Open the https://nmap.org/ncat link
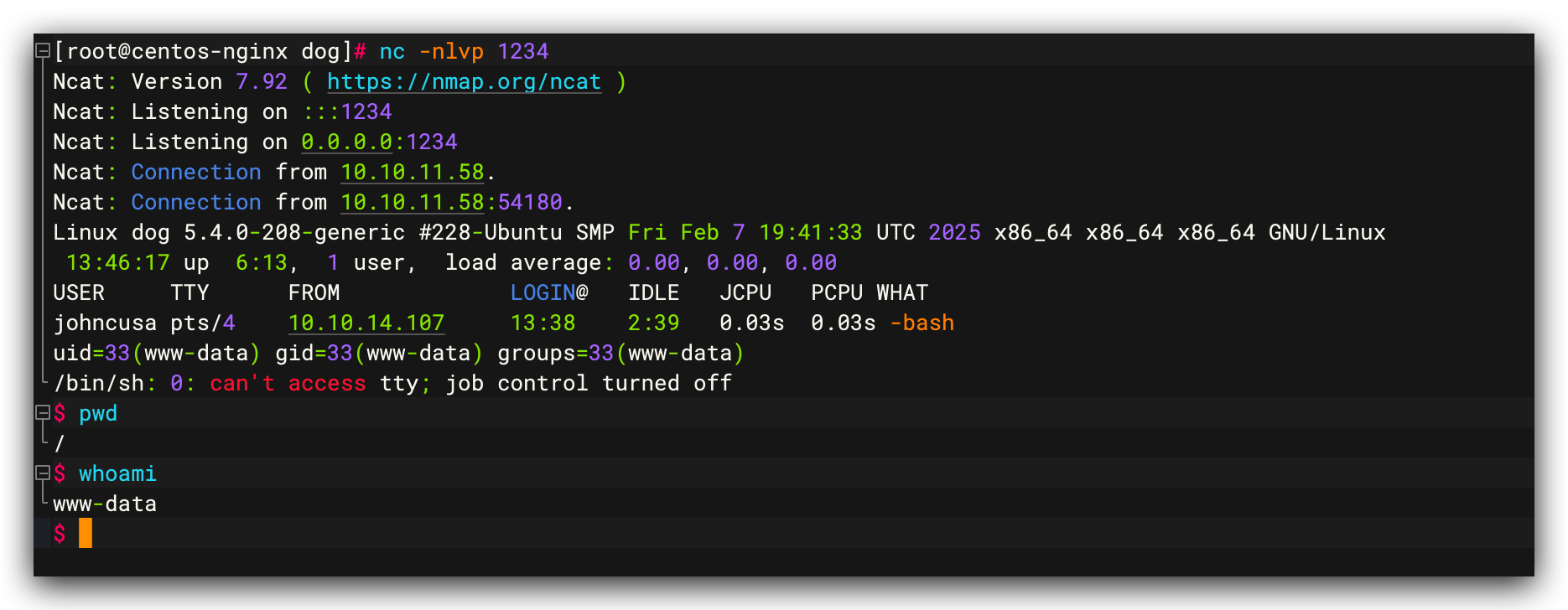 (x=464, y=81)
